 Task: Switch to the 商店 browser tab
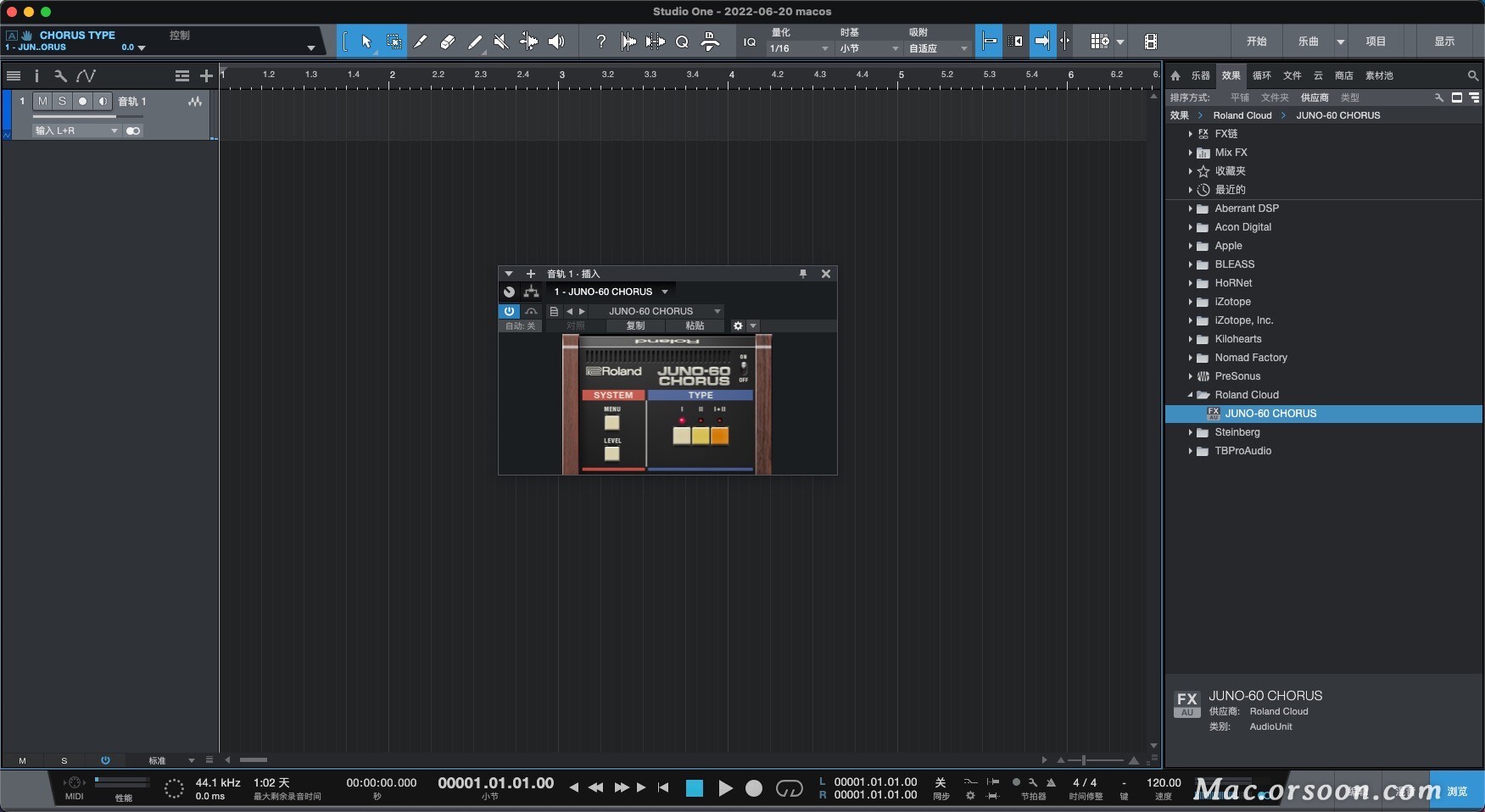[x=1344, y=75]
